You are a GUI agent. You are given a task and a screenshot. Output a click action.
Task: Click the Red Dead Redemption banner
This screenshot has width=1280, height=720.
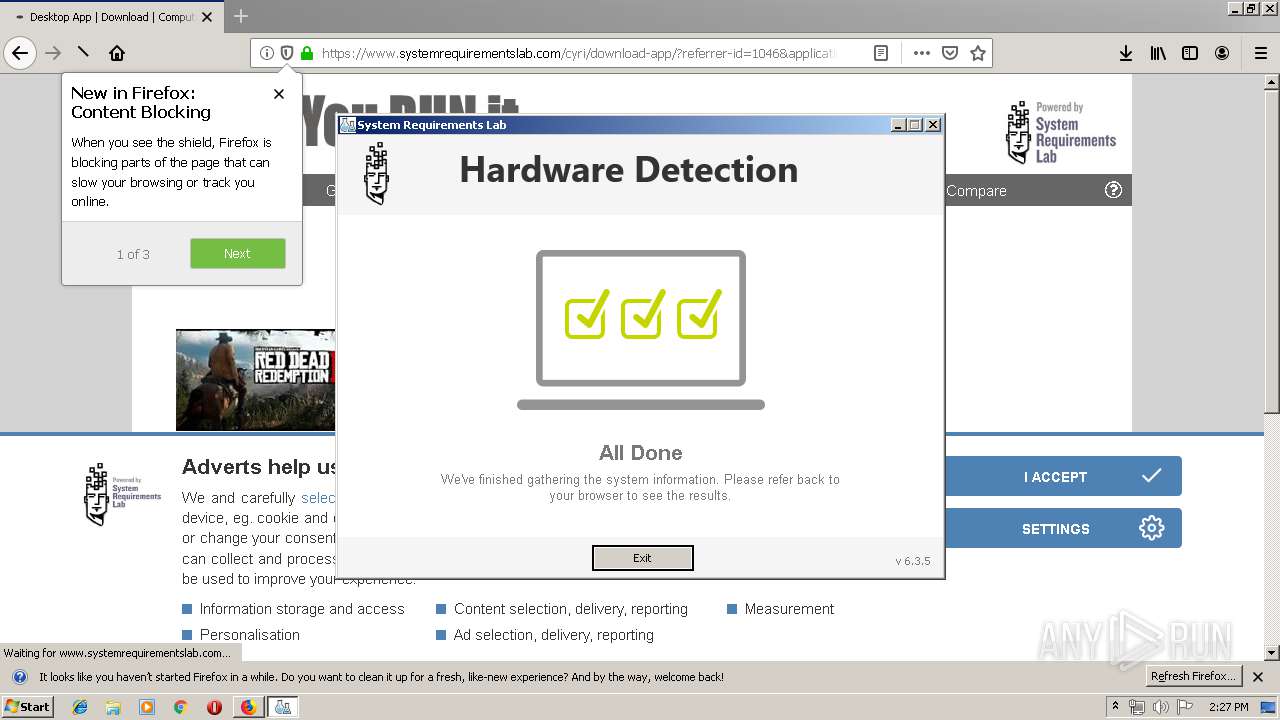click(256, 380)
